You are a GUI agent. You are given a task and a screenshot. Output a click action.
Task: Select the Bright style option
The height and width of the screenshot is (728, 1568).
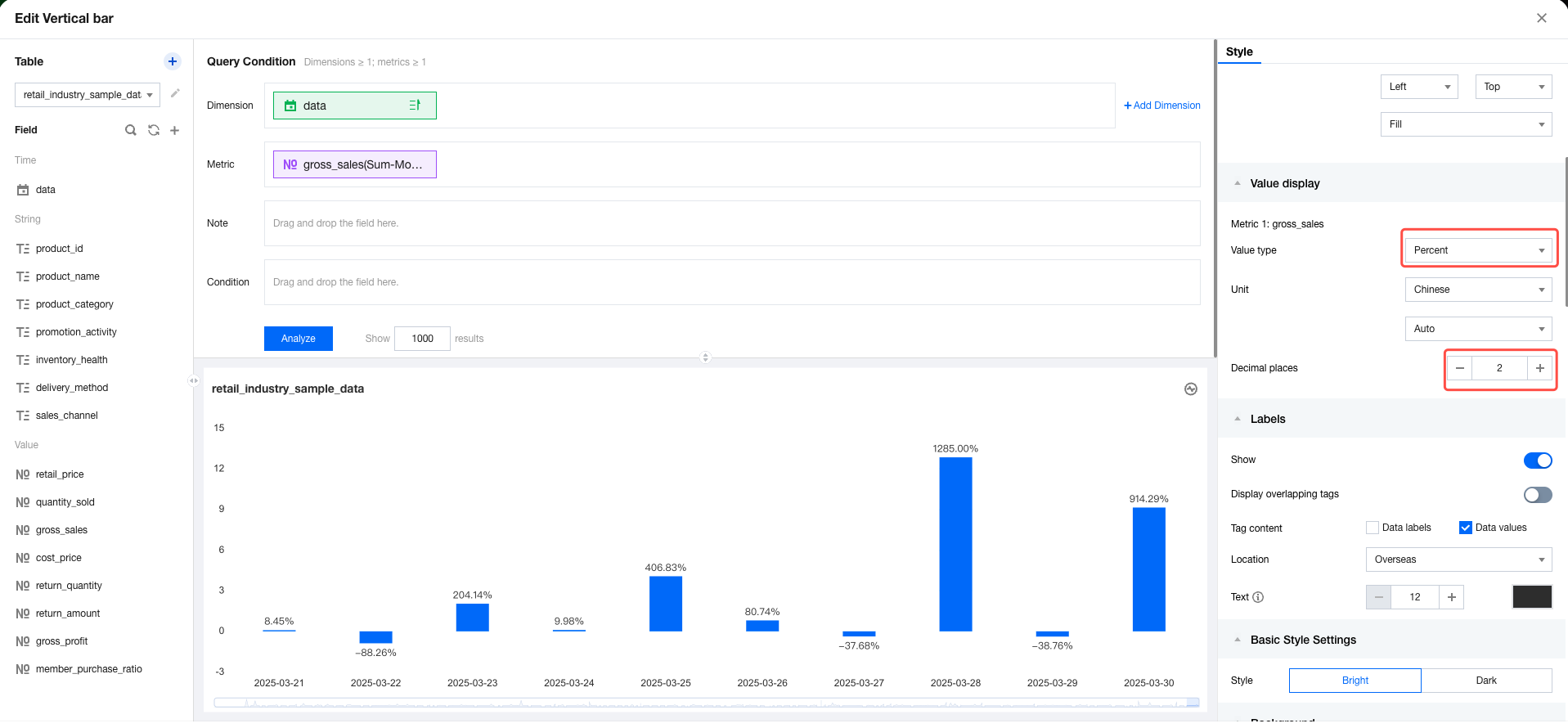click(1355, 681)
